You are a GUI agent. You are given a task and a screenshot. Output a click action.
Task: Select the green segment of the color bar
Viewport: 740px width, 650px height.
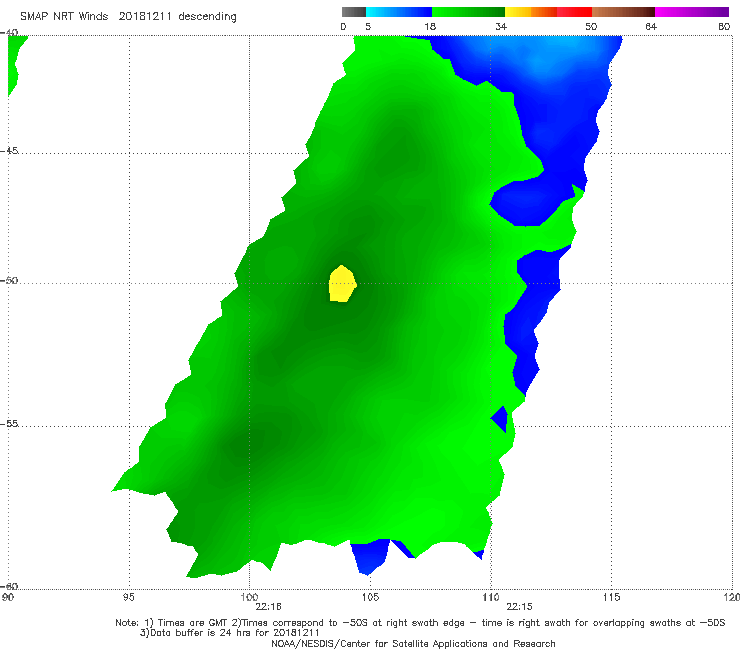(468, 12)
